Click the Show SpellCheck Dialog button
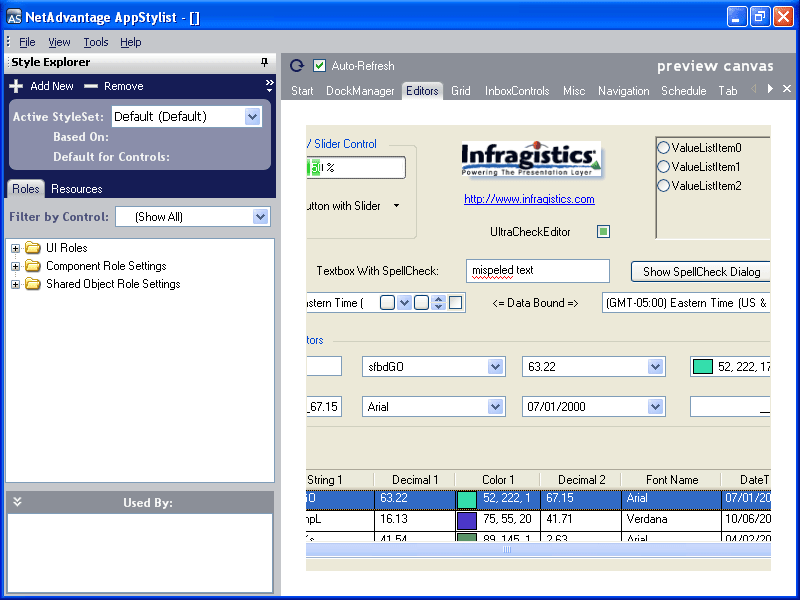Screen dimensions: 800x600 click(700, 271)
